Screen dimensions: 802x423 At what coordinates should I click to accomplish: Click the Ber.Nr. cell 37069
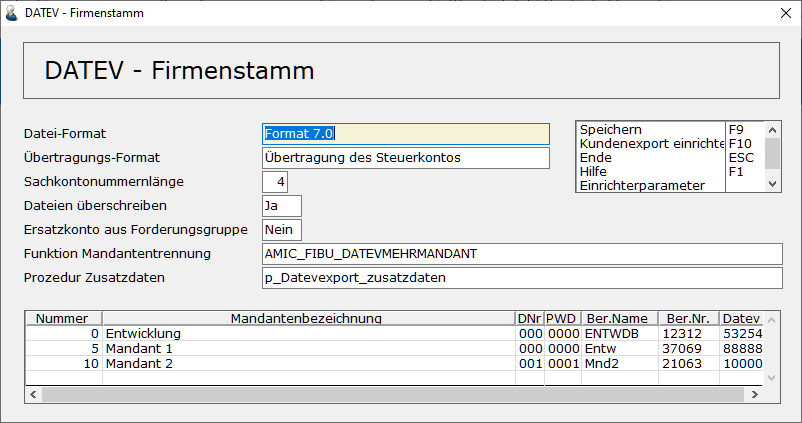pos(688,348)
